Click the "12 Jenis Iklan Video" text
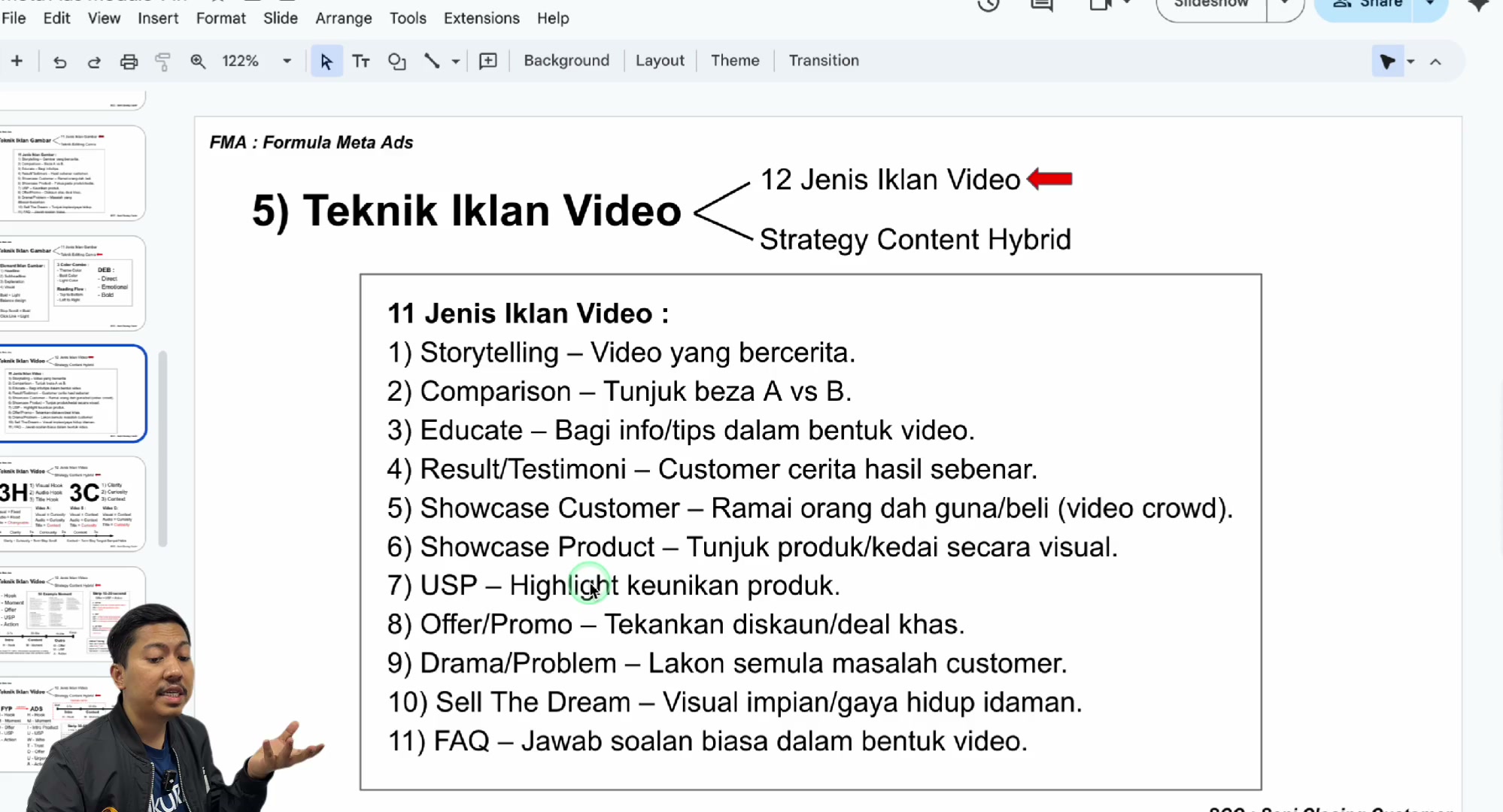Screen dimensions: 1503x812 pyautogui.click(x=890, y=180)
